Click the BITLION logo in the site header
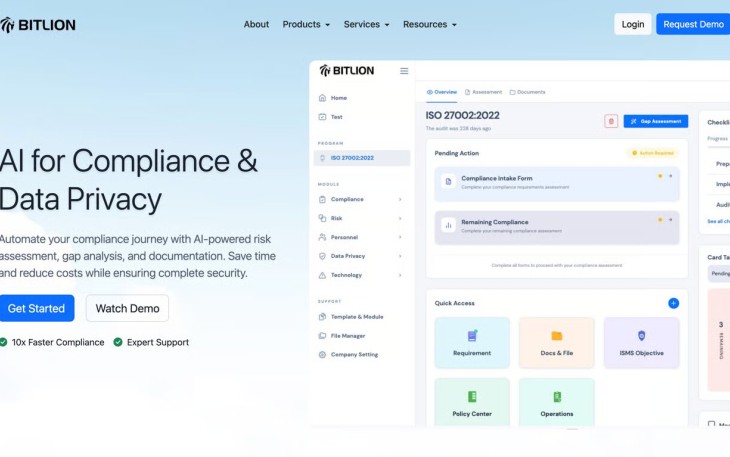The image size is (730, 457). point(38,25)
